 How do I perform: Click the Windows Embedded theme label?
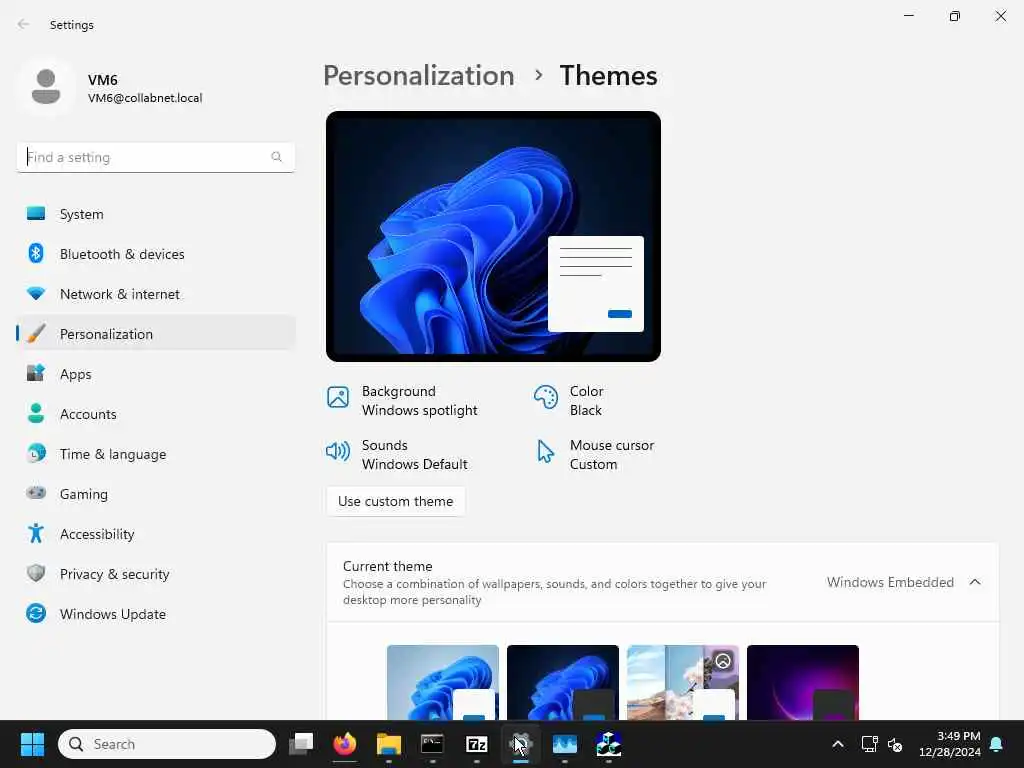890,582
